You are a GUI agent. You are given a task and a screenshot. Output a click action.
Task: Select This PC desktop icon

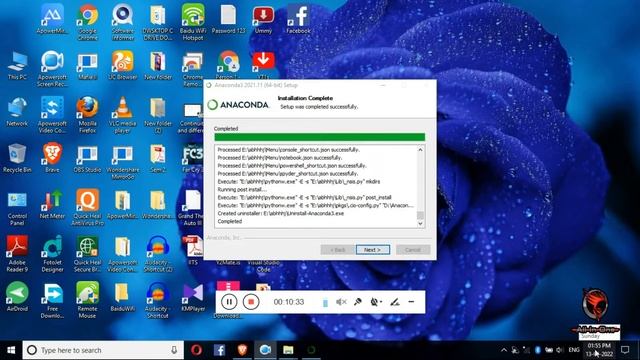[x=17, y=66]
